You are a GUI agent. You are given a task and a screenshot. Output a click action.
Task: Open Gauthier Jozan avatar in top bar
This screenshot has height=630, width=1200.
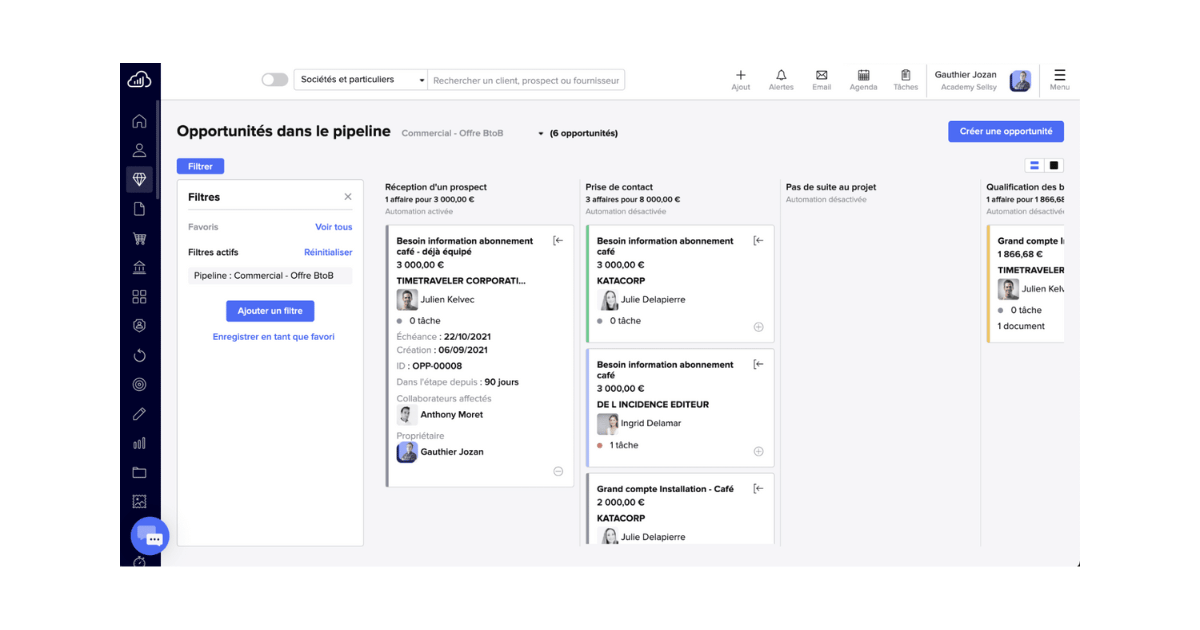point(1020,81)
